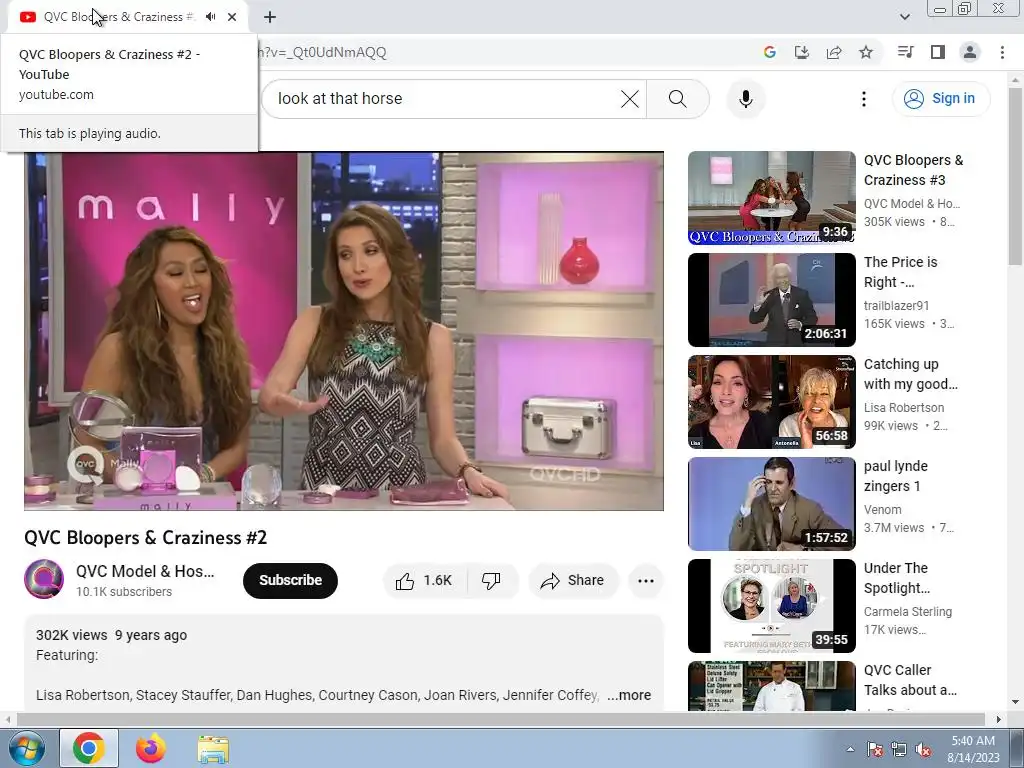Open QVC Caller Talks about a... title
This screenshot has width=1024, height=768.
pyautogui.click(x=910, y=680)
